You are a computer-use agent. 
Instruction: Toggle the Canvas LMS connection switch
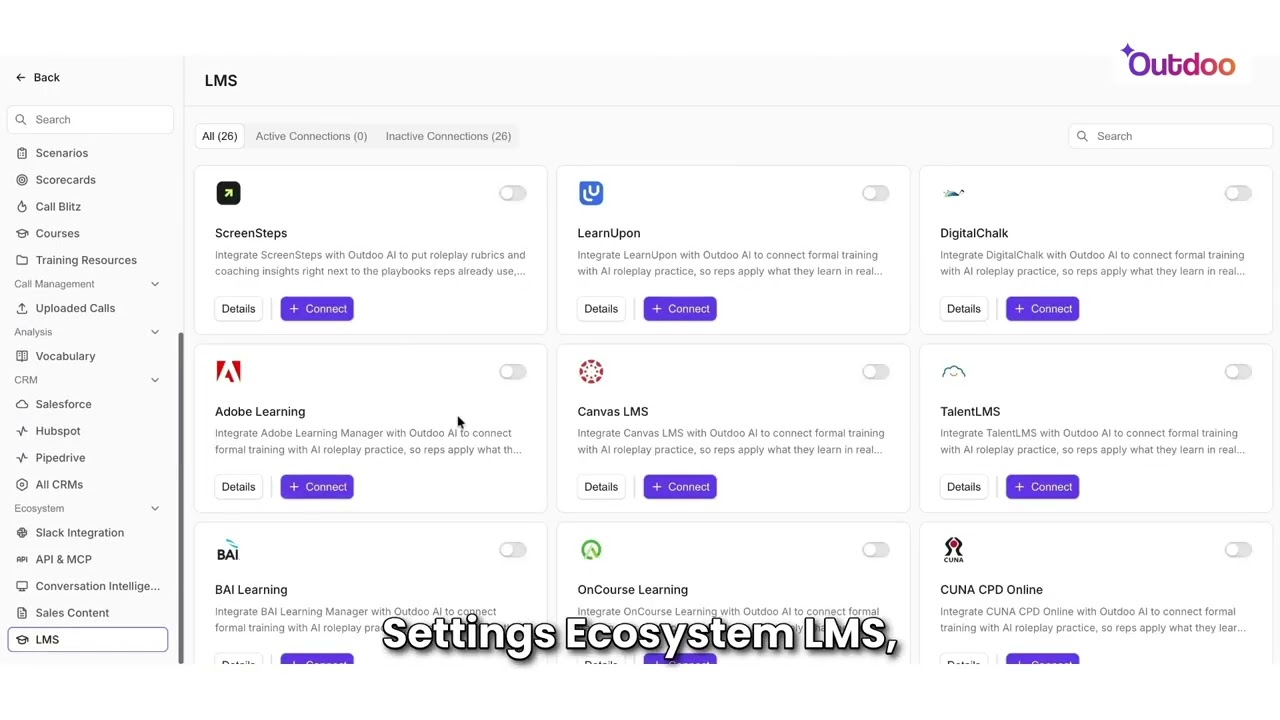pos(875,372)
